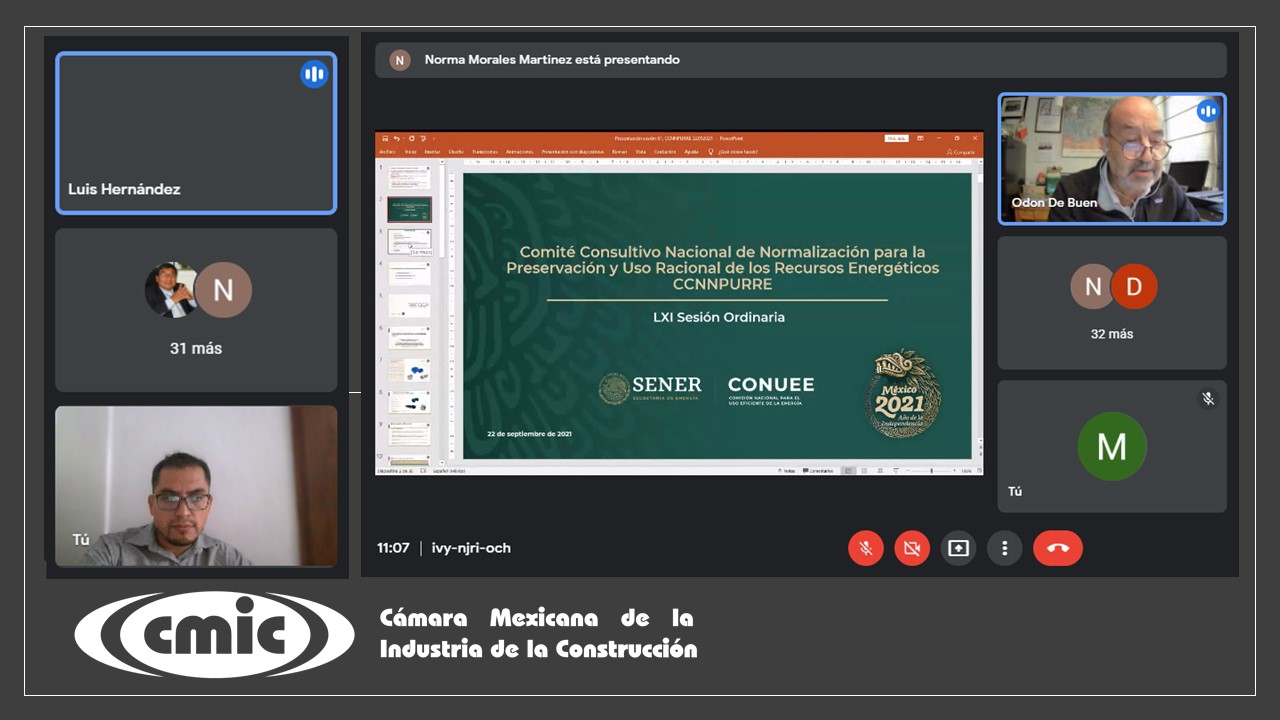The height and width of the screenshot is (720, 1280).
Task: Click the meeting code ivy-njri-och
Action: [x=471, y=548]
